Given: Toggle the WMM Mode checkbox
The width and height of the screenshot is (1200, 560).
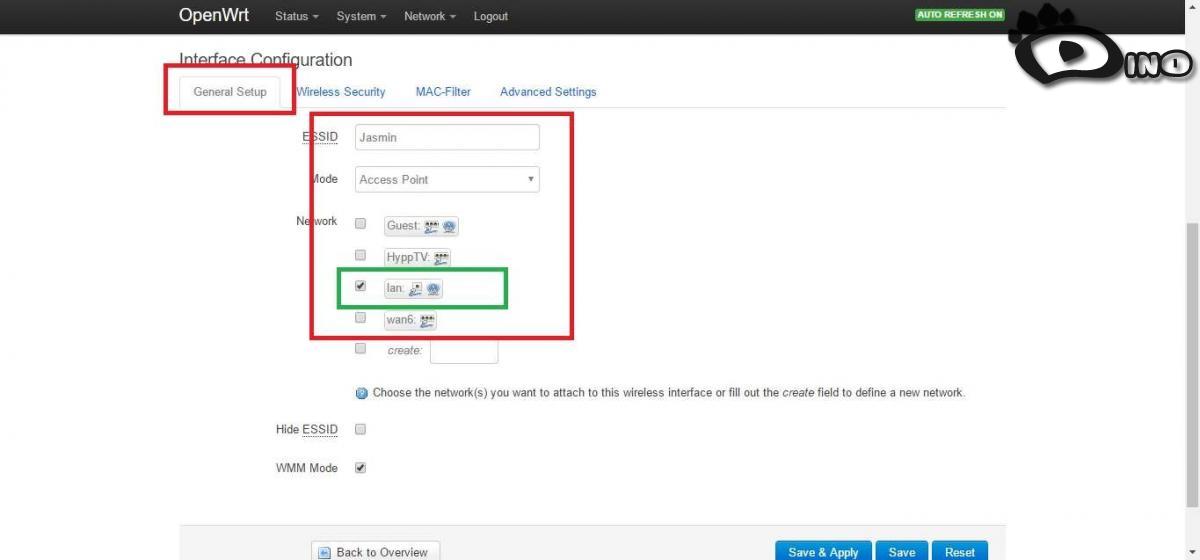Looking at the screenshot, I should (360, 467).
